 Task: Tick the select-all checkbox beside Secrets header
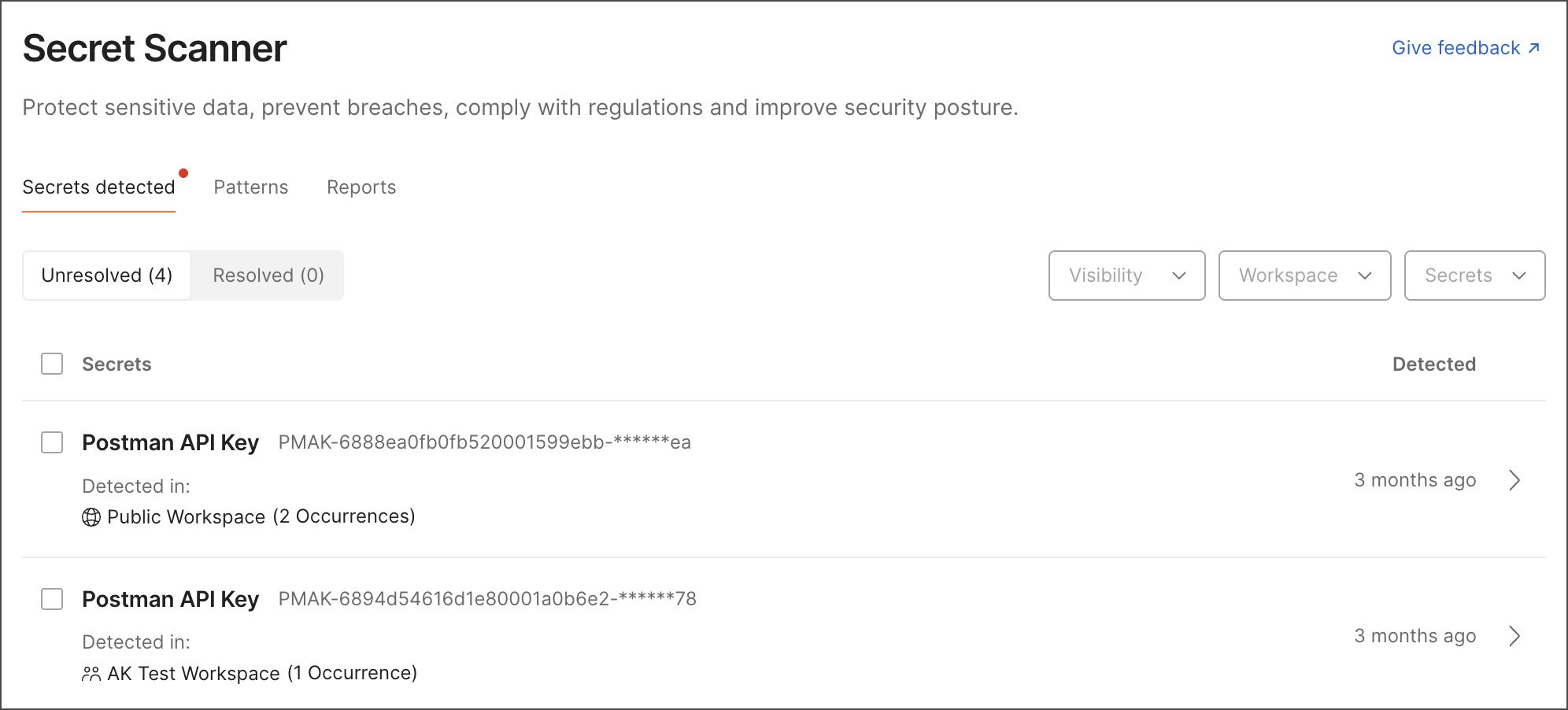pos(52,364)
